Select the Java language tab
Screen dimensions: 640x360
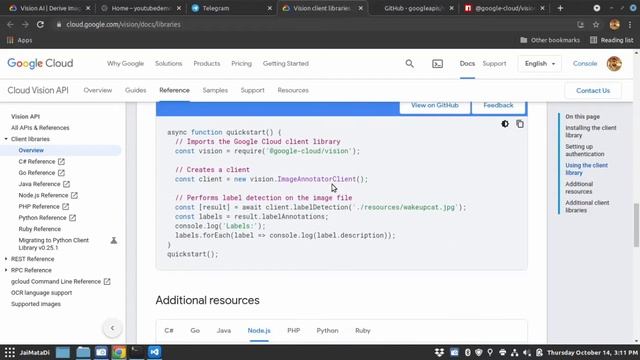click(x=224, y=331)
